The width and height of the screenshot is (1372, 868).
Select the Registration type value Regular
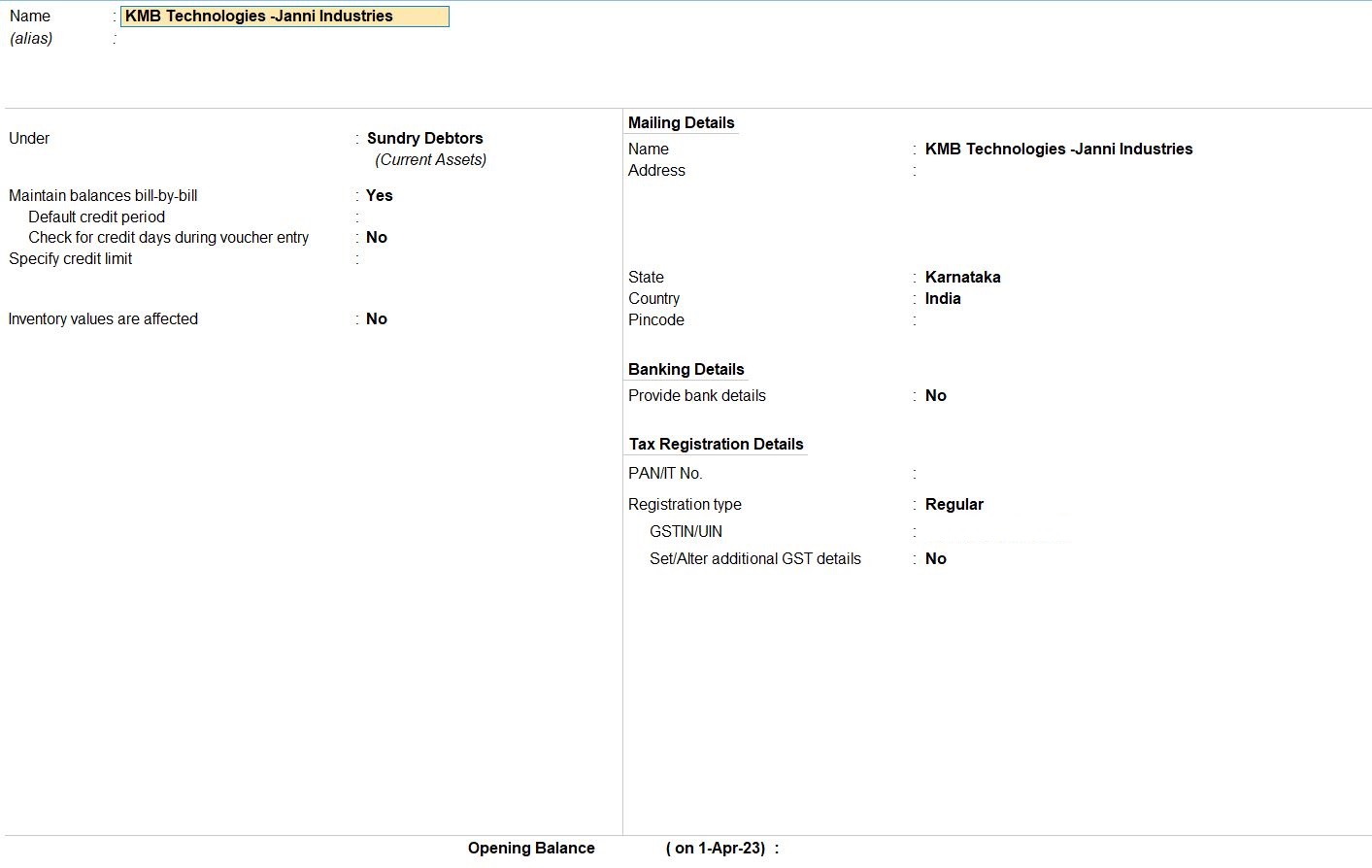click(954, 504)
